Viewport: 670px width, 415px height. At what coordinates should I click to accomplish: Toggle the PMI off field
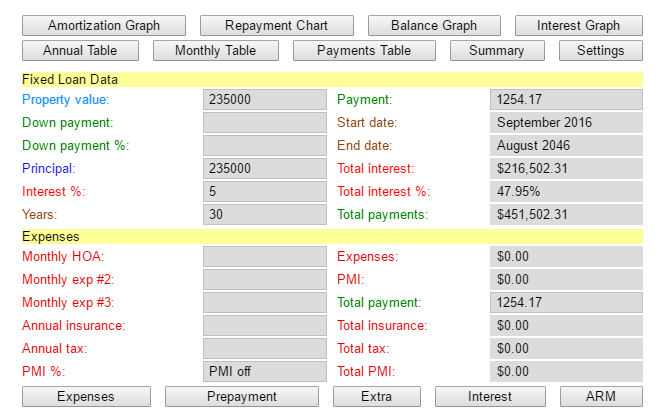(264, 372)
